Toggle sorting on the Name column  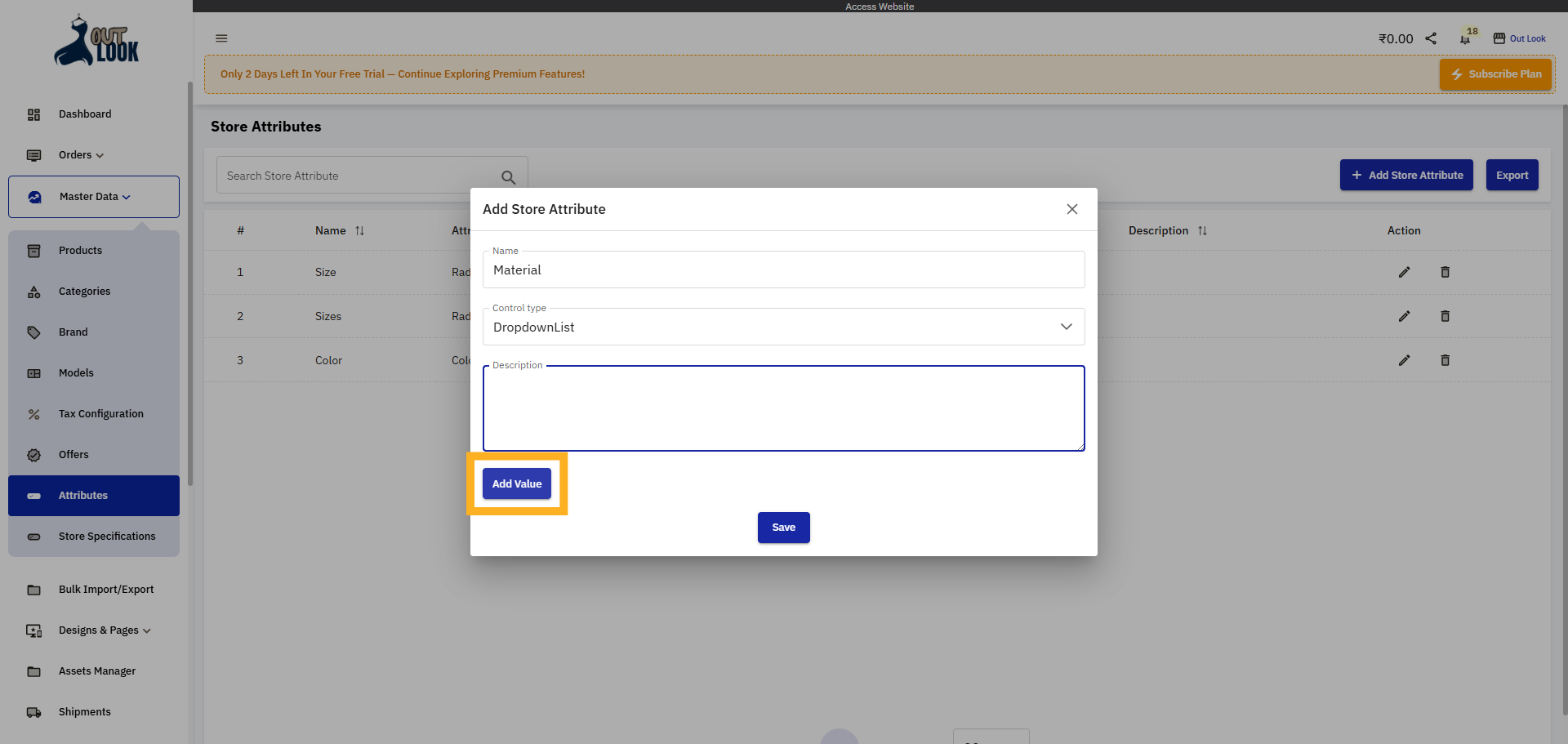tap(359, 230)
